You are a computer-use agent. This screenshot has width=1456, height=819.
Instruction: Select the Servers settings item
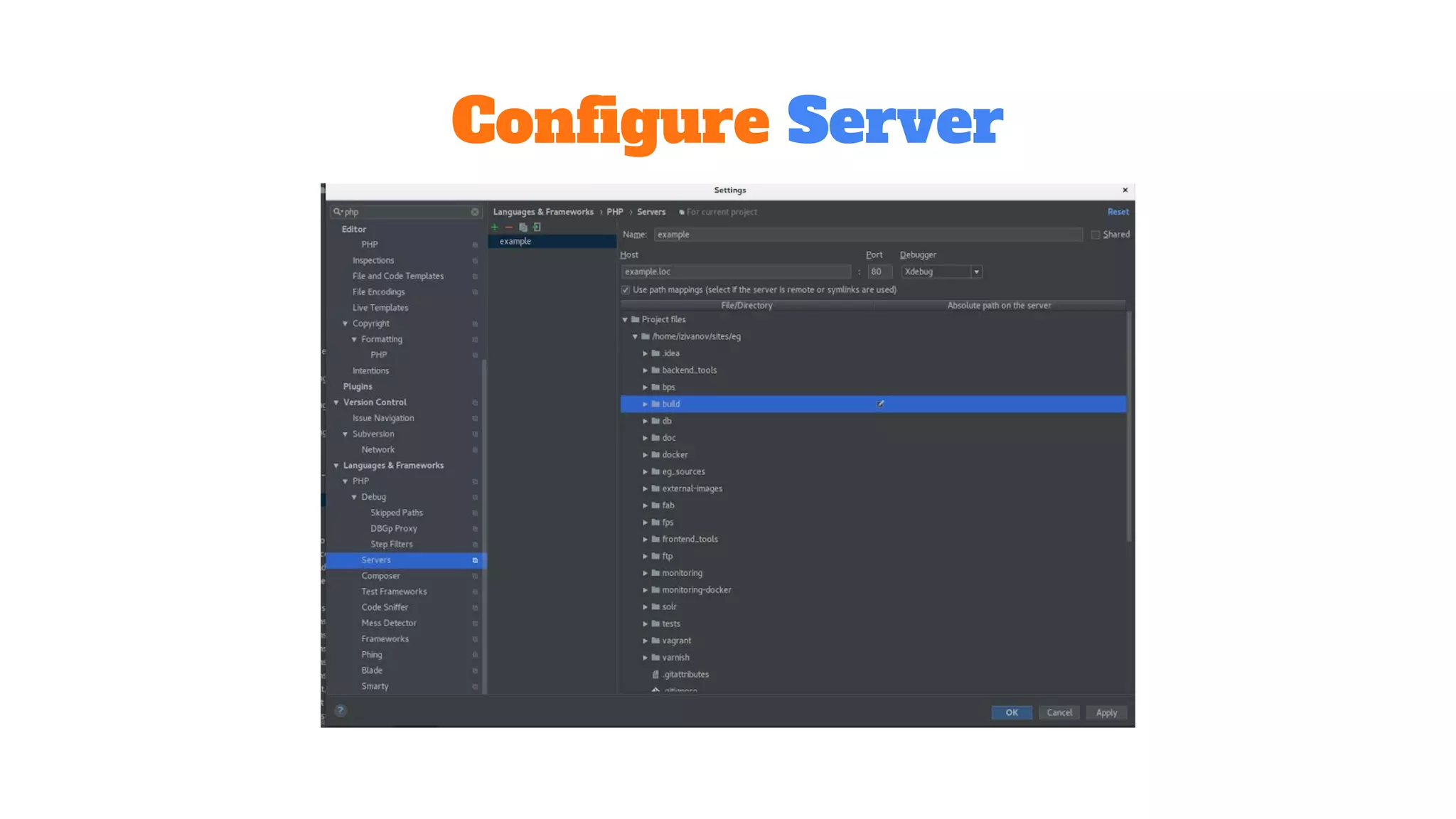(406, 560)
